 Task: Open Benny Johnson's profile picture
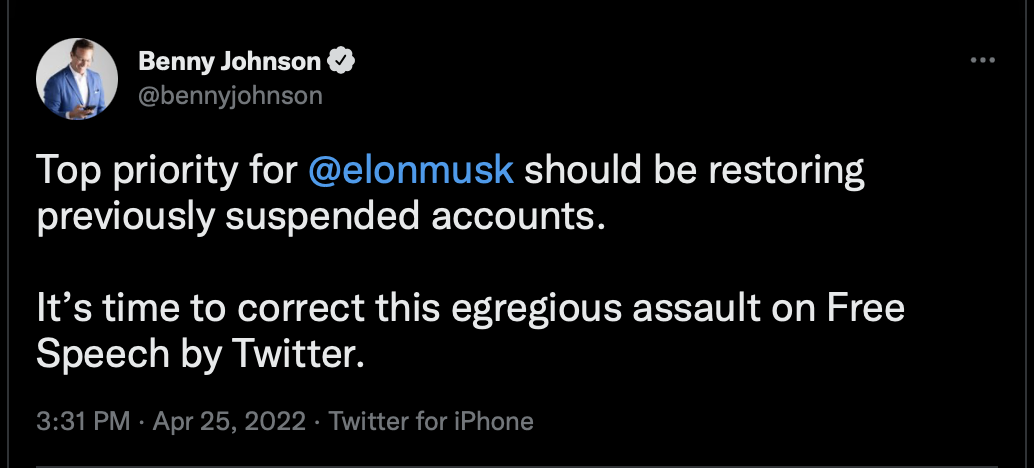click(x=77, y=78)
